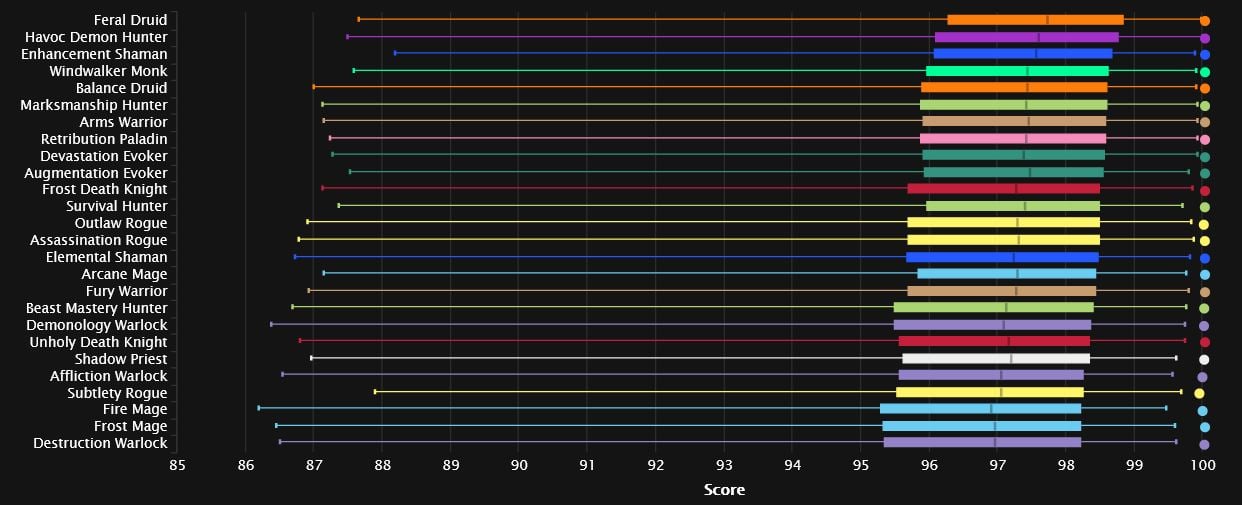Select the Shadow Priest label
The height and width of the screenshot is (505, 1242).
121,359
